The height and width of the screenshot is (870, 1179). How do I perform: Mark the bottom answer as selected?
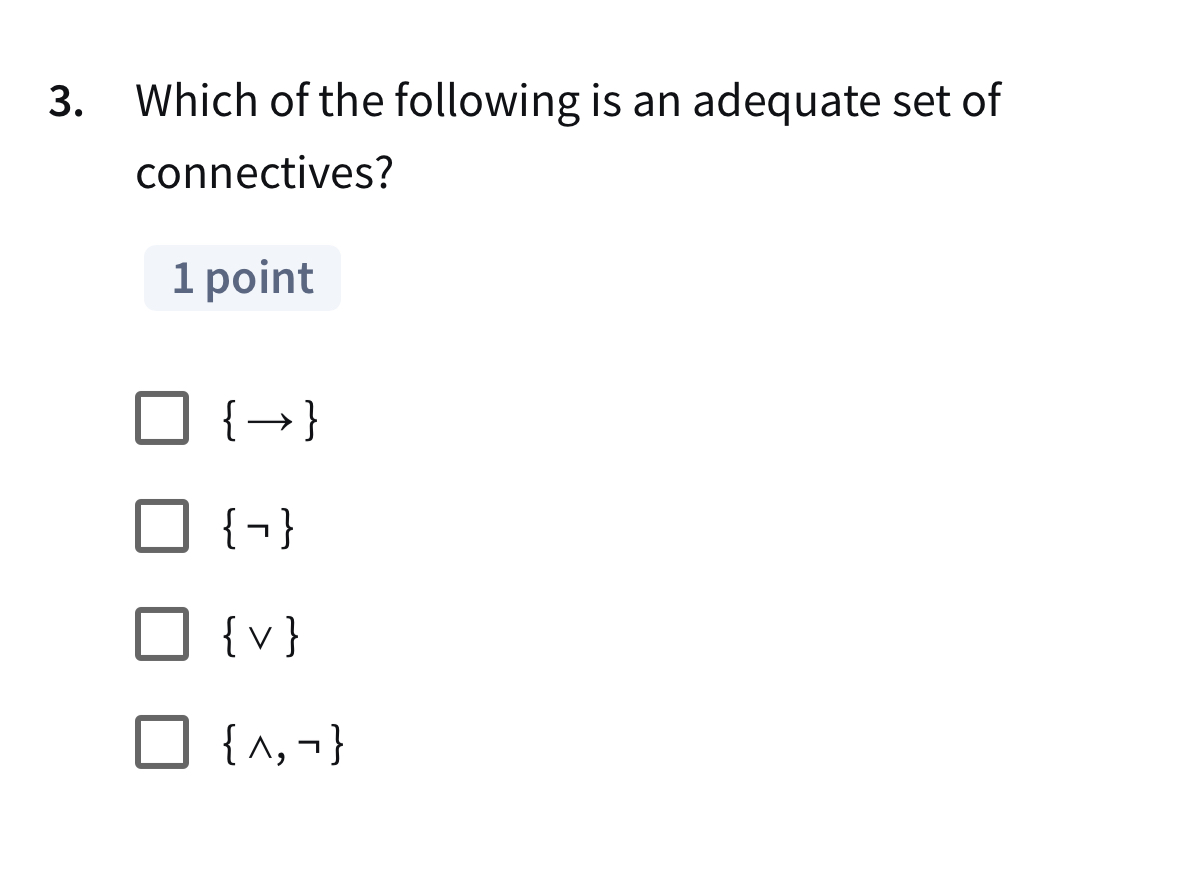[x=162, y=741]
